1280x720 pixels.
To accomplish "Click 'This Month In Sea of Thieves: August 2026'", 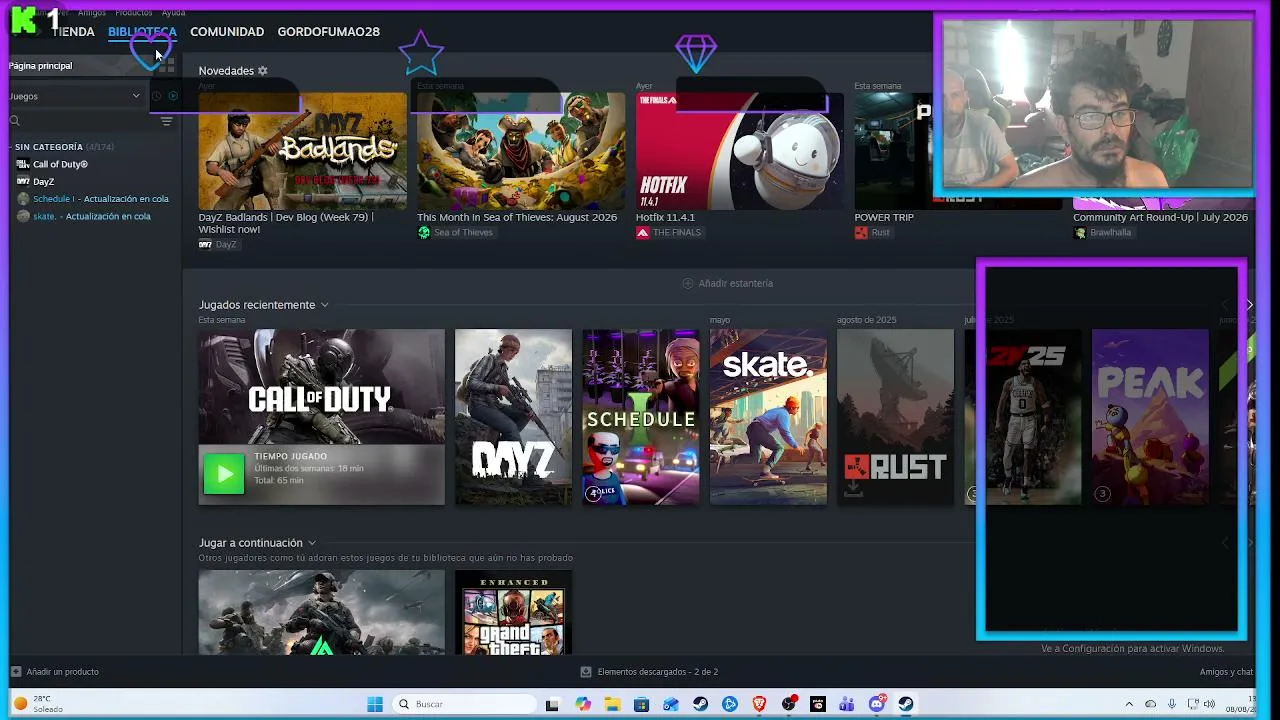I will tap(517, 217).
